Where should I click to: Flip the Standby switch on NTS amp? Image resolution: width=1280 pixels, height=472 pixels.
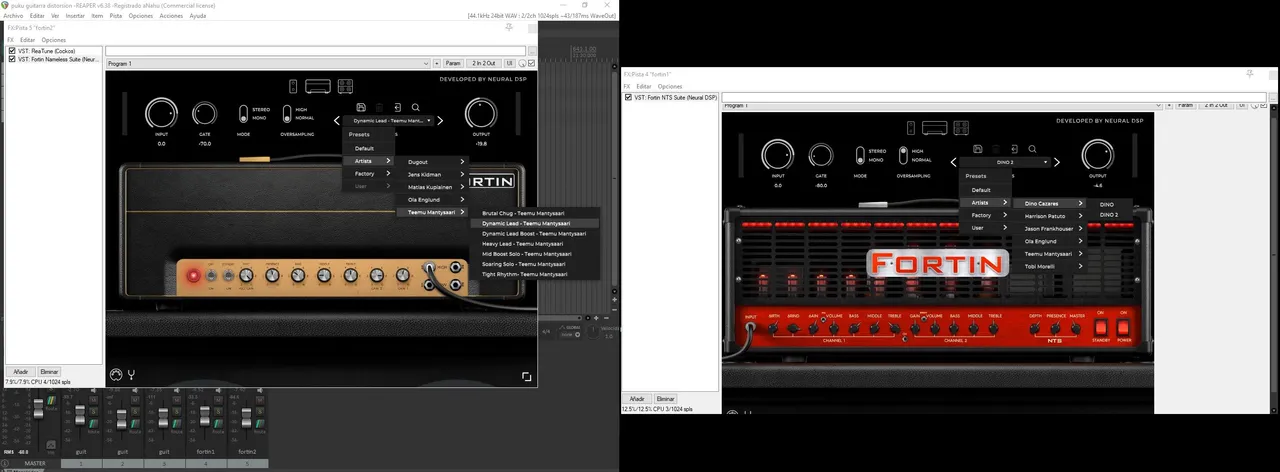point(1101,325)
